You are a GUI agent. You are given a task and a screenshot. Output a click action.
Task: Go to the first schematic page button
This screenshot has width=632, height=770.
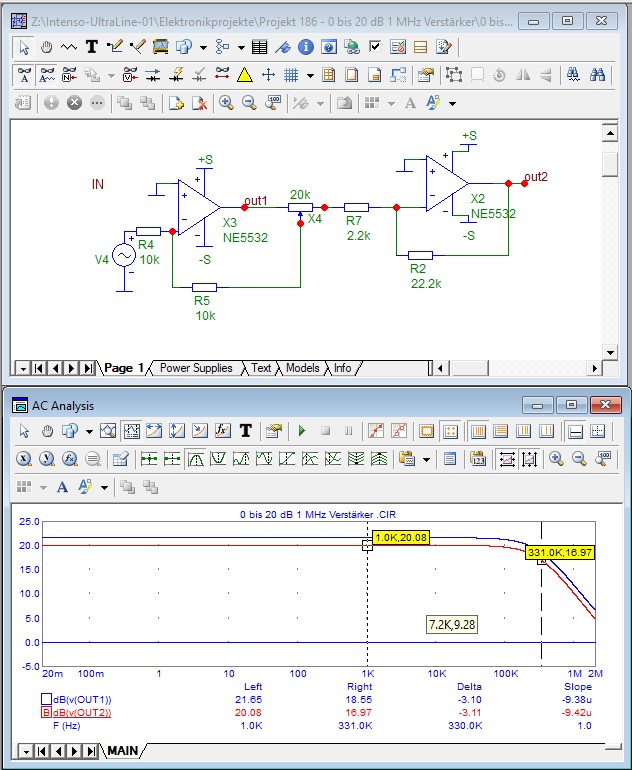[x=38, y=368]
